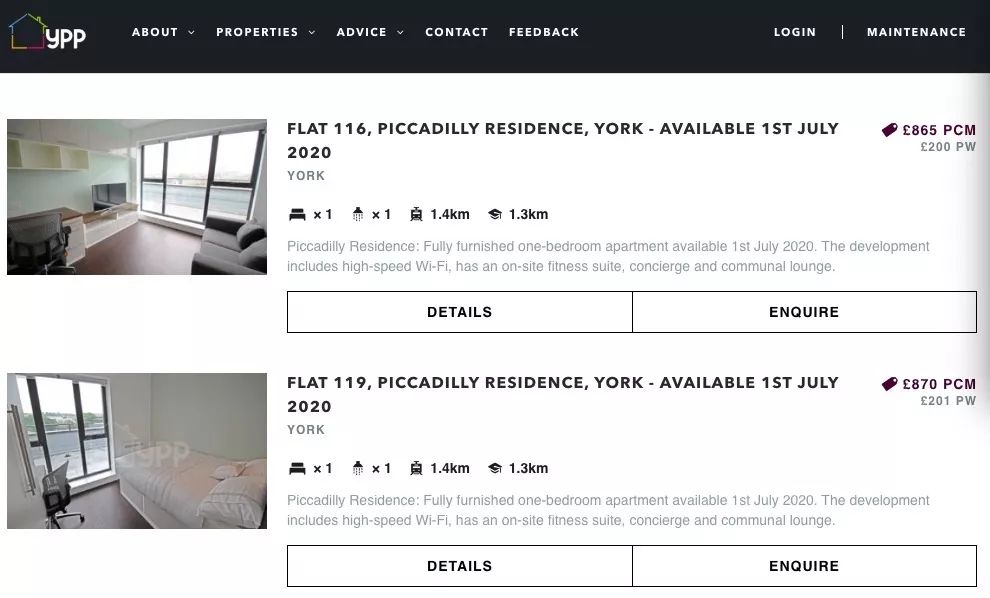This screenshot has height=598, width=990.
Task: Click the YPP house logo
Action: coord(47,33)
